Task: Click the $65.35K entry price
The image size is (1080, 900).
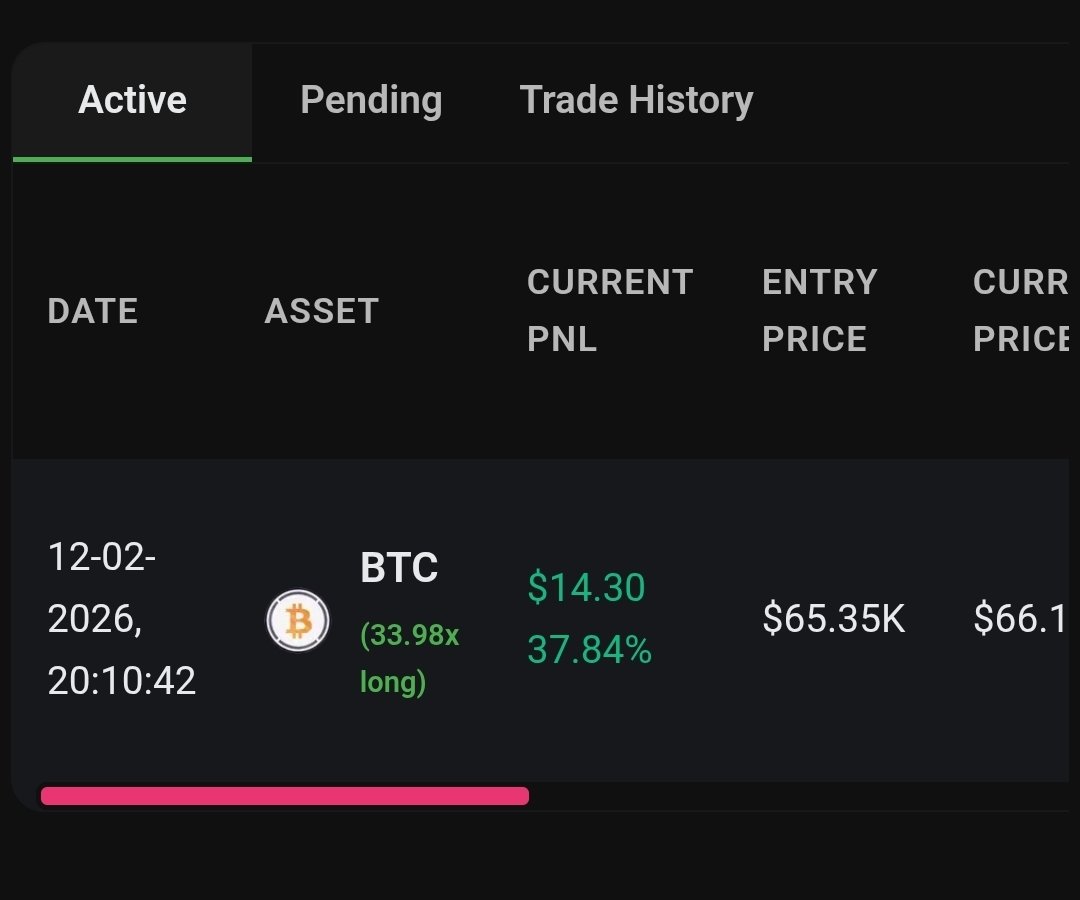Action: (x=833, y=618)
